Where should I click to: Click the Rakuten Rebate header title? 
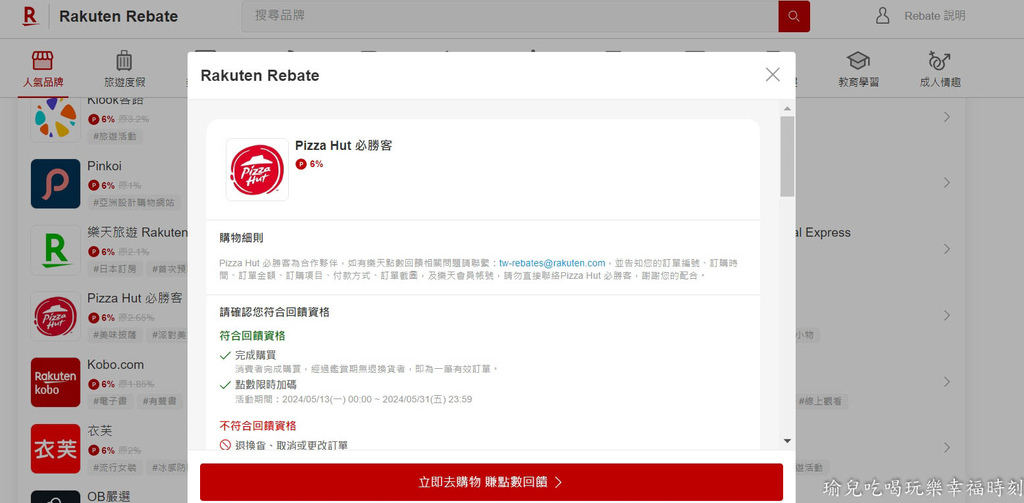[118, 16]
